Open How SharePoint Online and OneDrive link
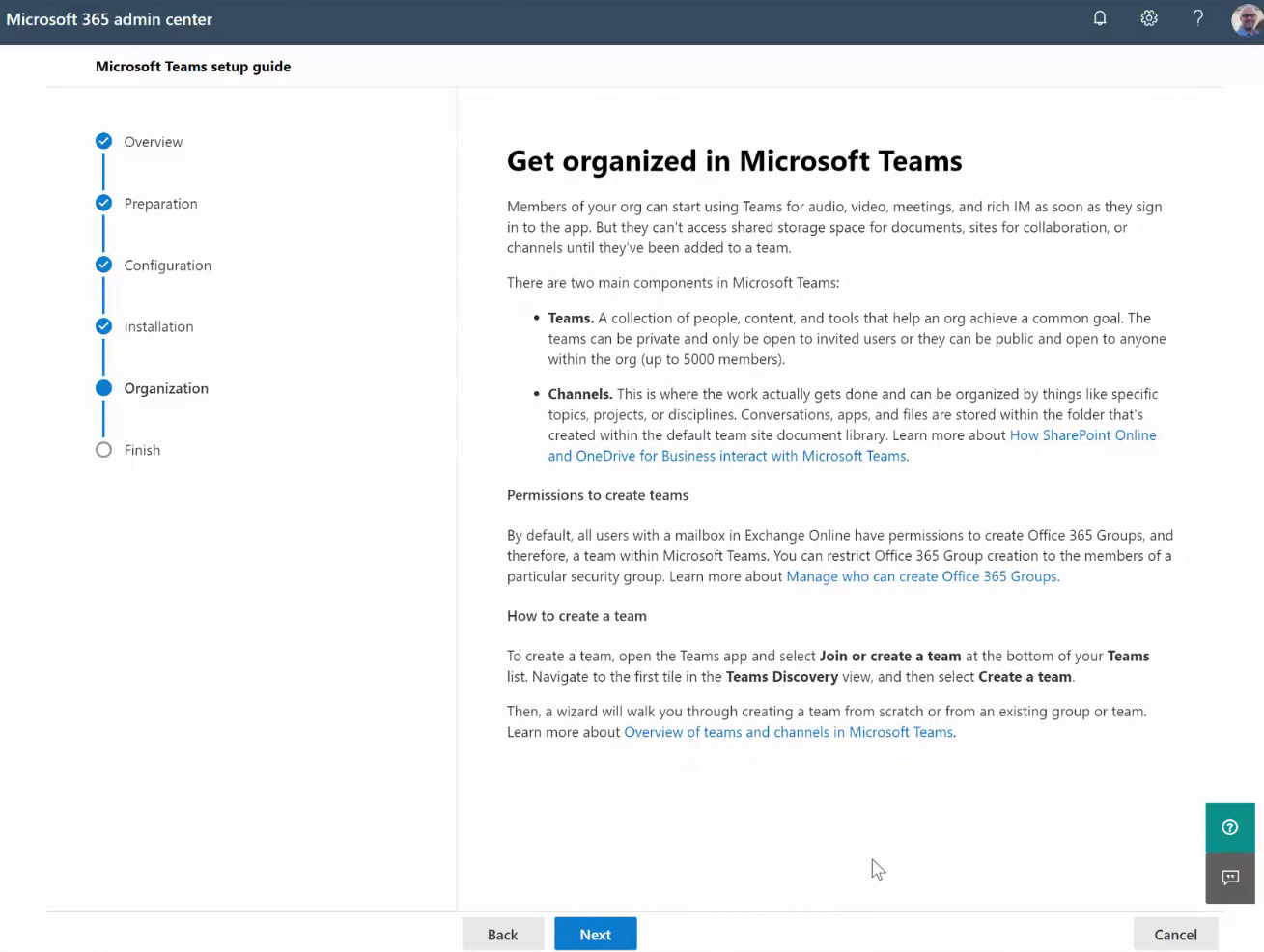This screenshot has height=952, width=1264. [853, 445]
